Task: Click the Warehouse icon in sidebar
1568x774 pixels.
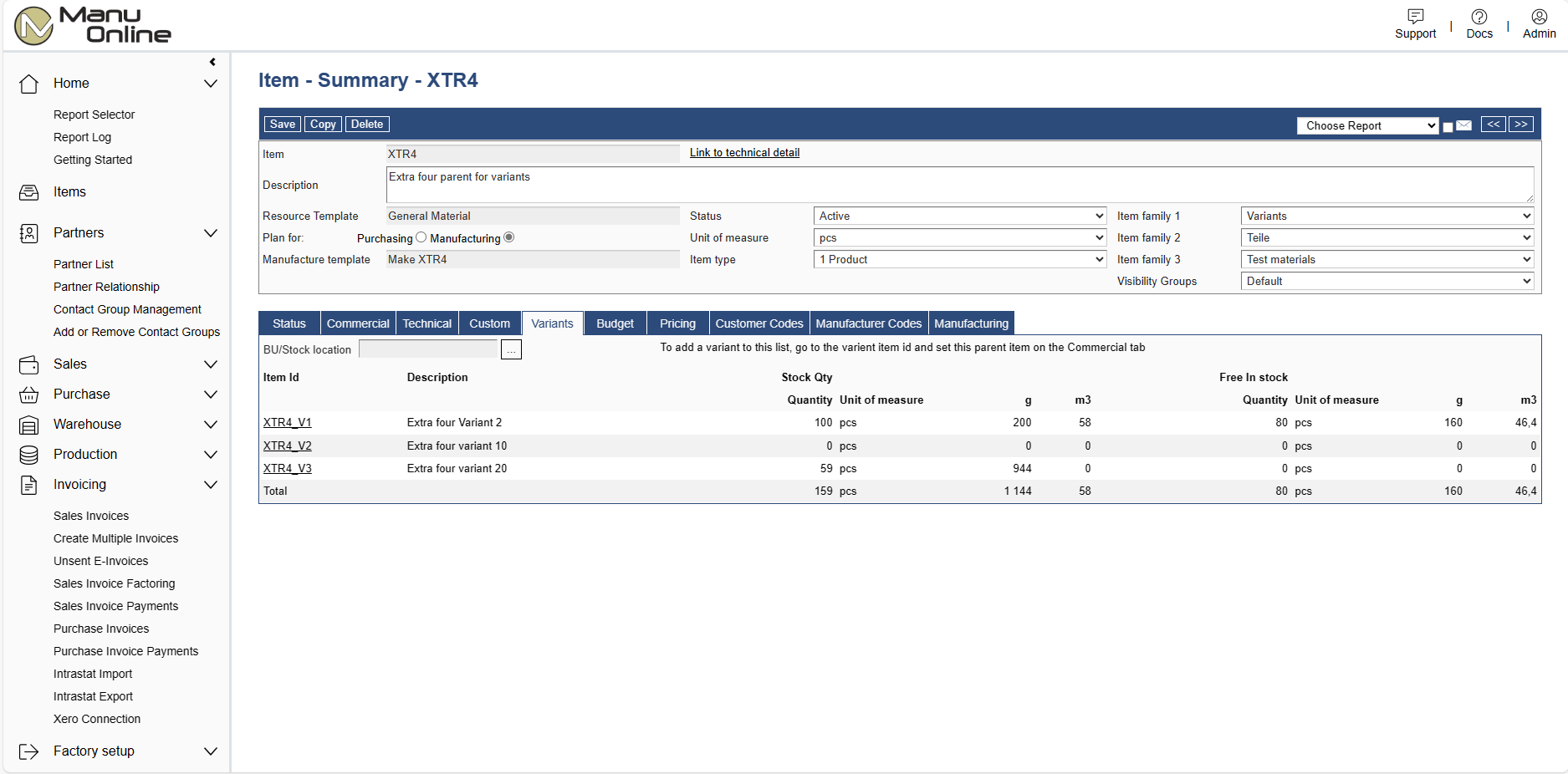Action: point(29,425)
